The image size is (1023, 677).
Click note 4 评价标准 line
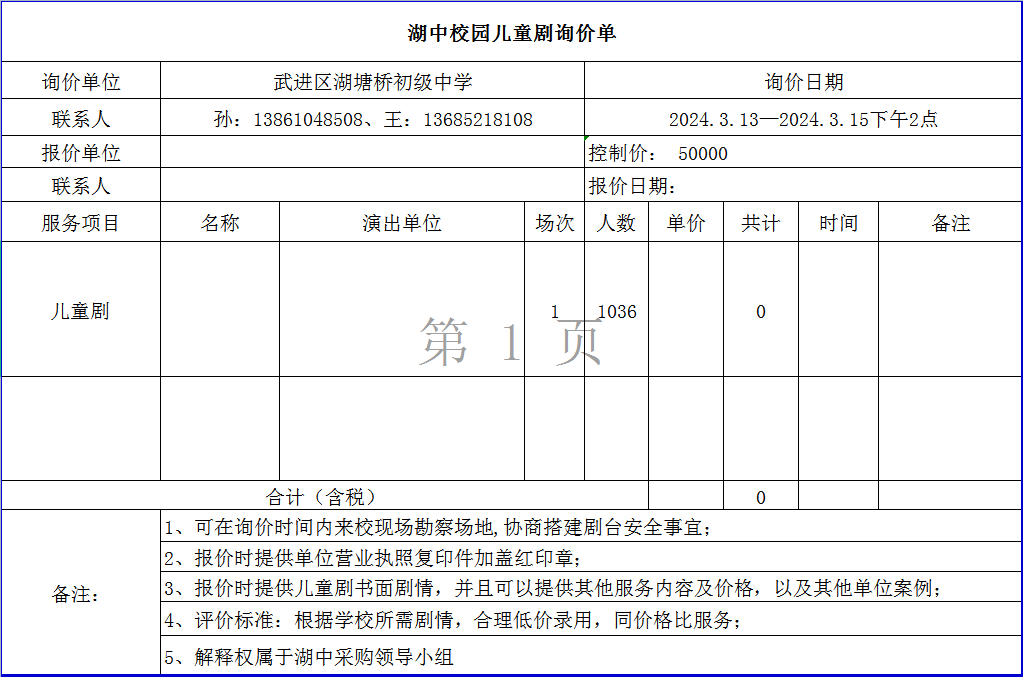coord(591,618)
